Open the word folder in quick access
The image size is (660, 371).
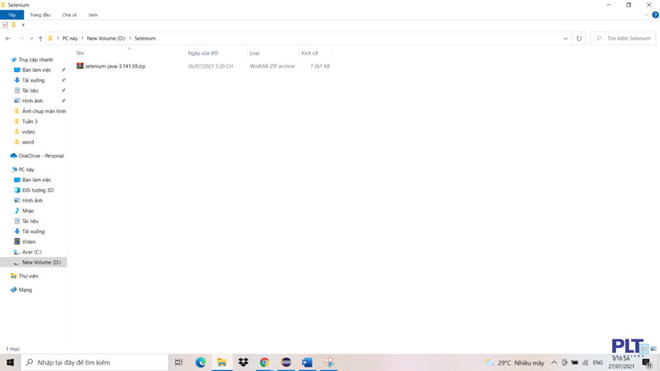point(28,142)
